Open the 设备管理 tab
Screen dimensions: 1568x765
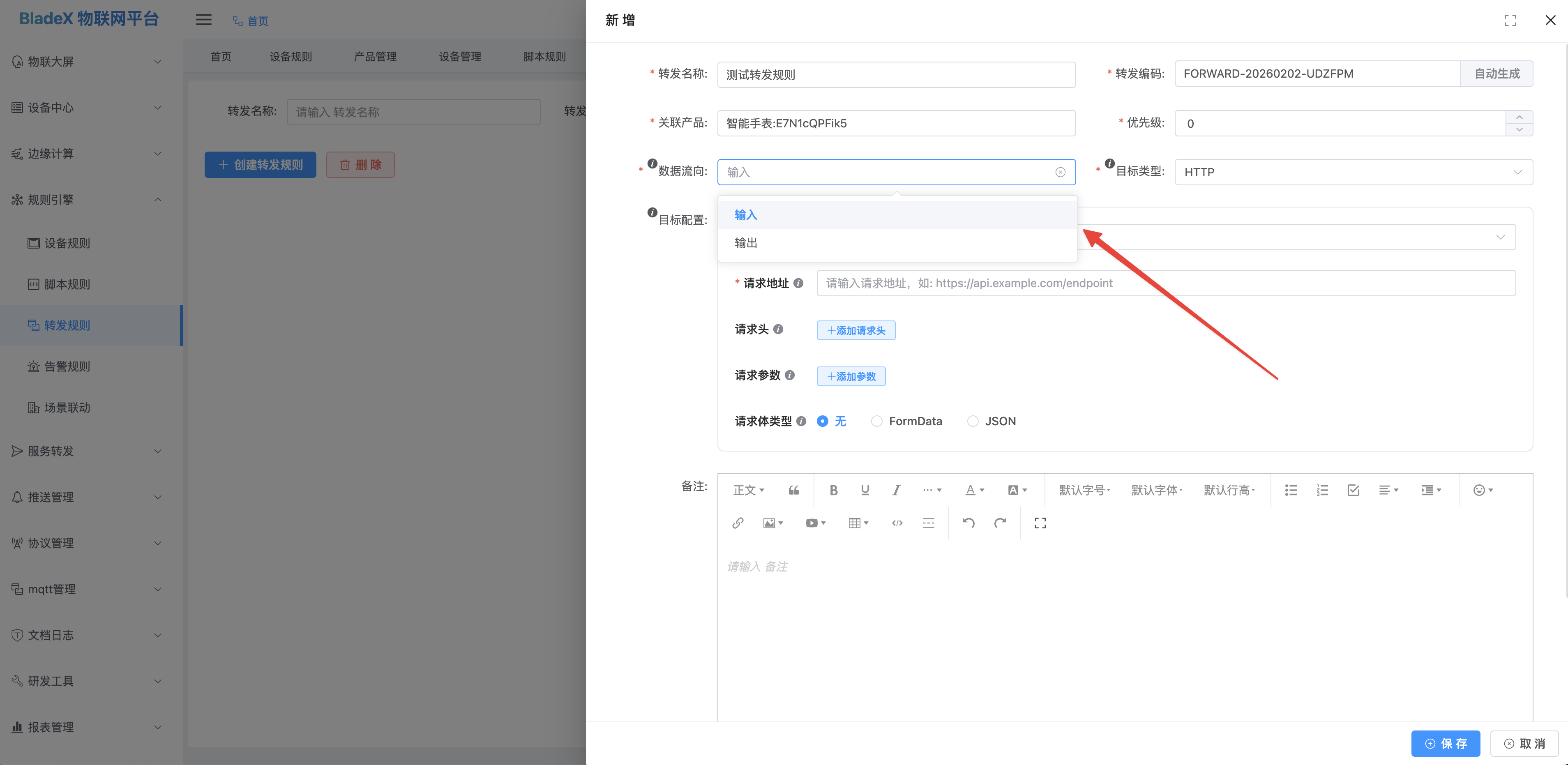pos(461,56)
